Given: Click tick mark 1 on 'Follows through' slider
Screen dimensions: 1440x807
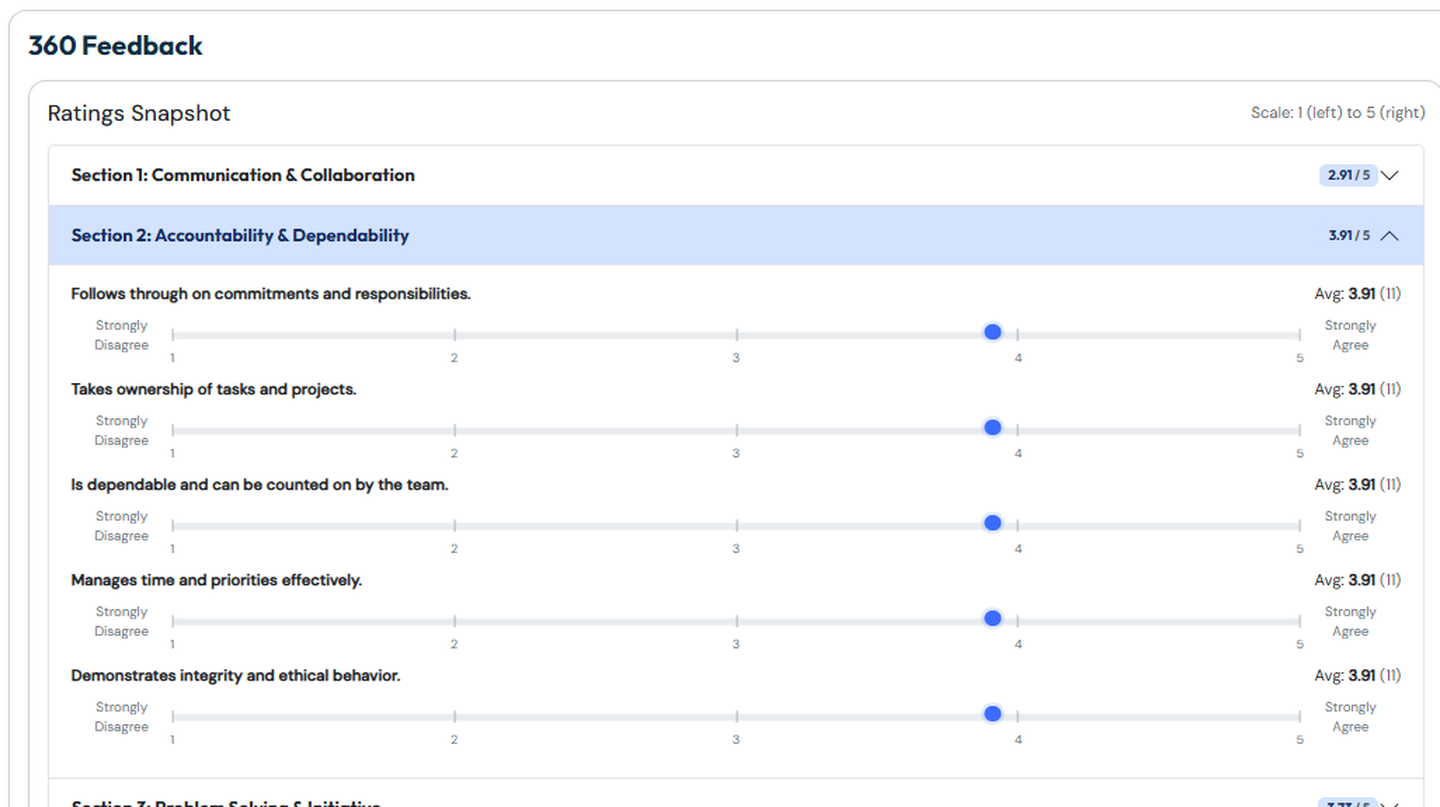Looking at the screenshot, I should (x=173, y=334).
